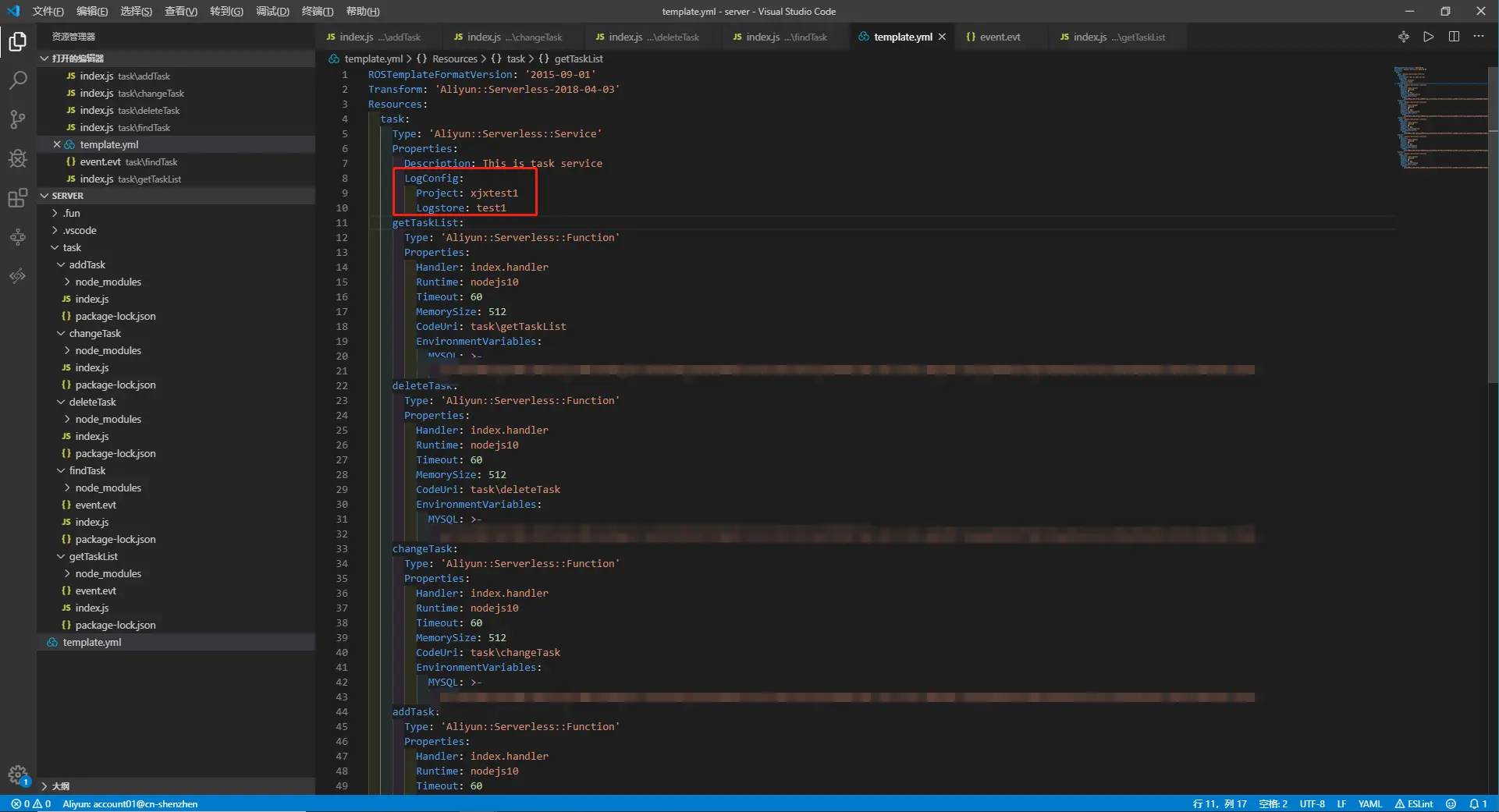Click the code minimap preview
Screen dimensions: 1499x812
click(x=1440, y=117)
